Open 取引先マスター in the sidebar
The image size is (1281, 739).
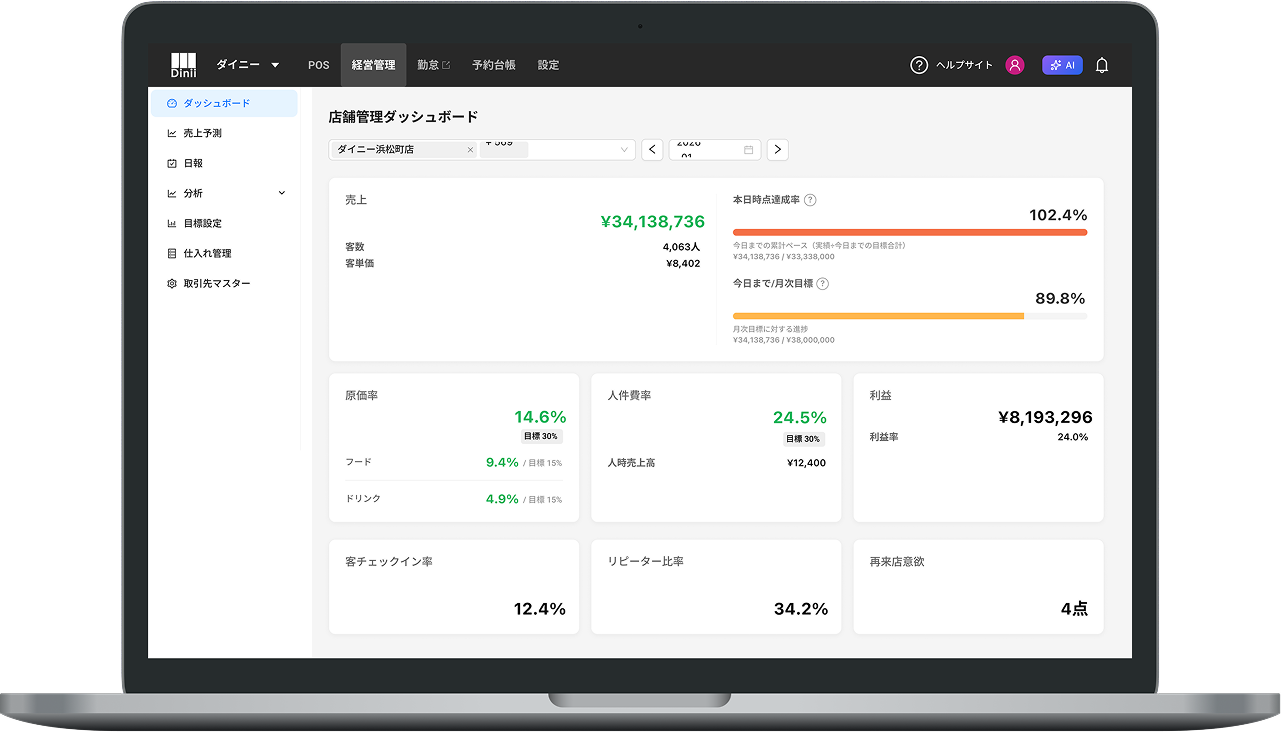216,284
